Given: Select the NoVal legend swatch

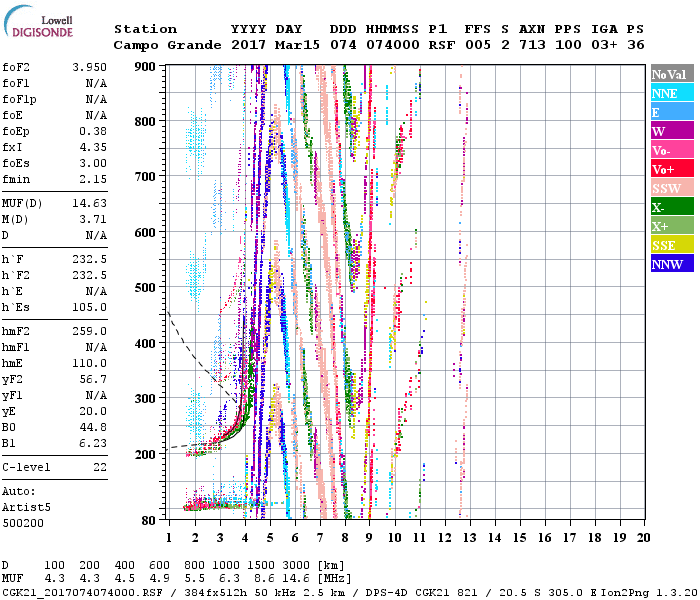Looking at the screenshot, I should point(668,74).
